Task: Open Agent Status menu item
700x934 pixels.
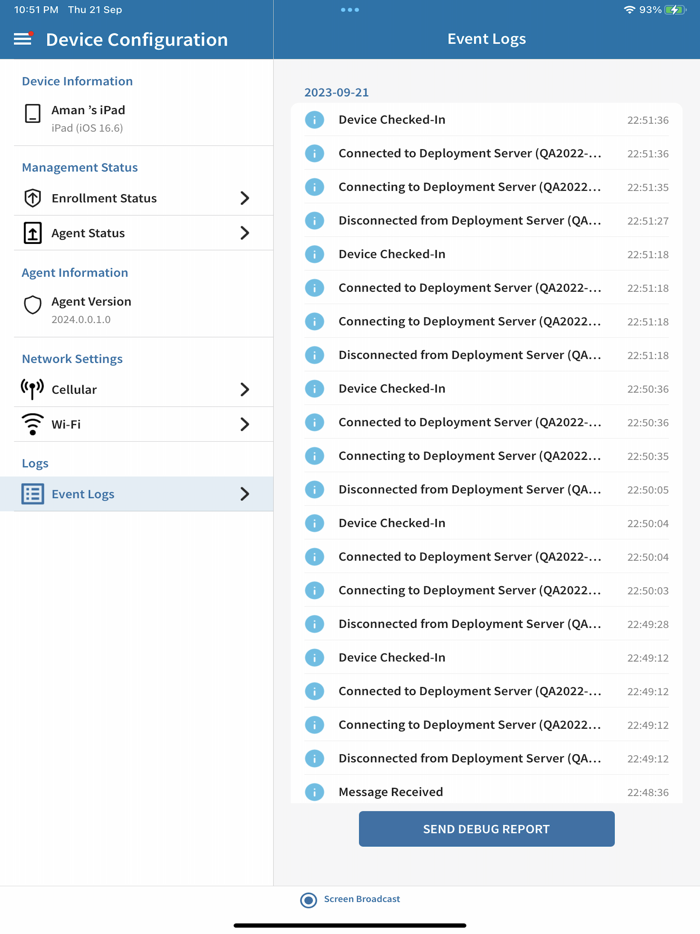Action: [x=137, y=233]
